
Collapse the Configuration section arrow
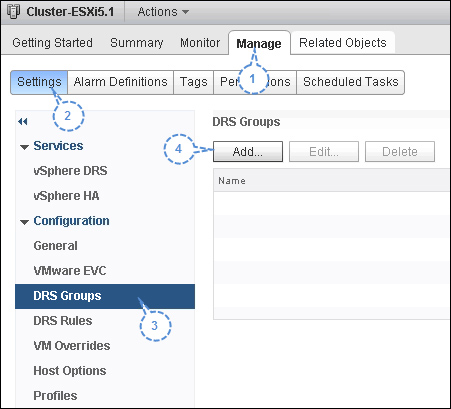click(24, 222)
